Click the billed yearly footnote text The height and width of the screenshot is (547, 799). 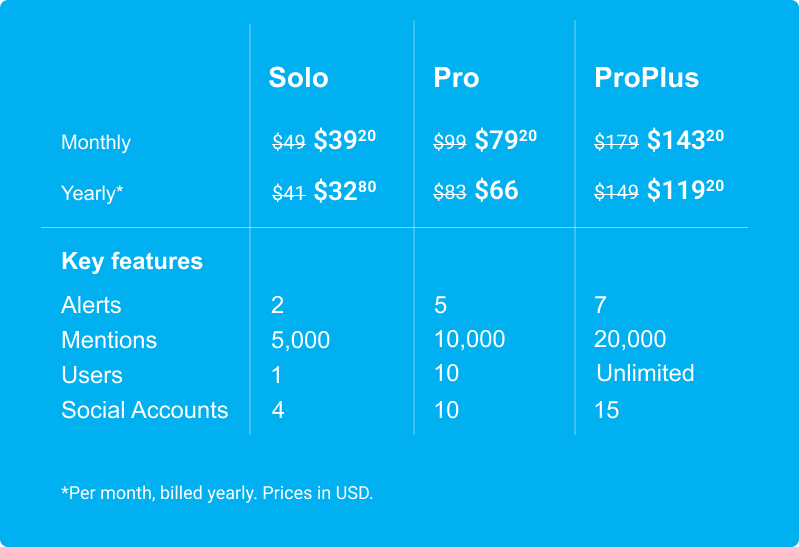point(217,493)
